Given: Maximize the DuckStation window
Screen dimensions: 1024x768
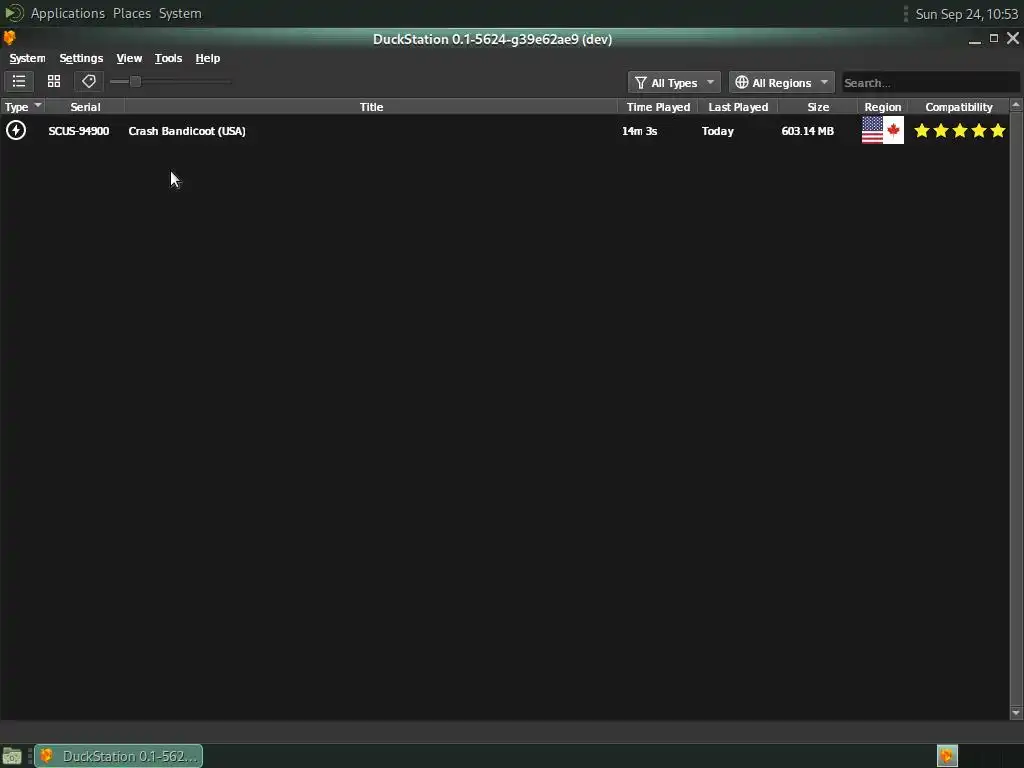Looking at the screenshot, I should click(994, 39).
